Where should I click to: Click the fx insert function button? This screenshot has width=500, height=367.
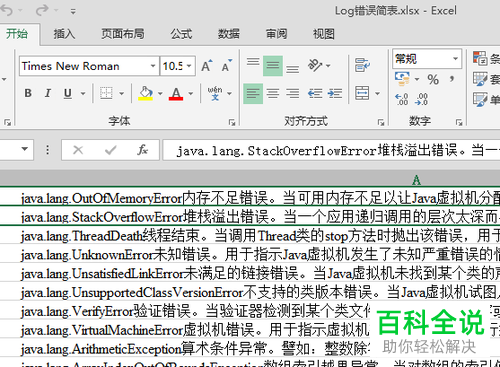point(142,150)
